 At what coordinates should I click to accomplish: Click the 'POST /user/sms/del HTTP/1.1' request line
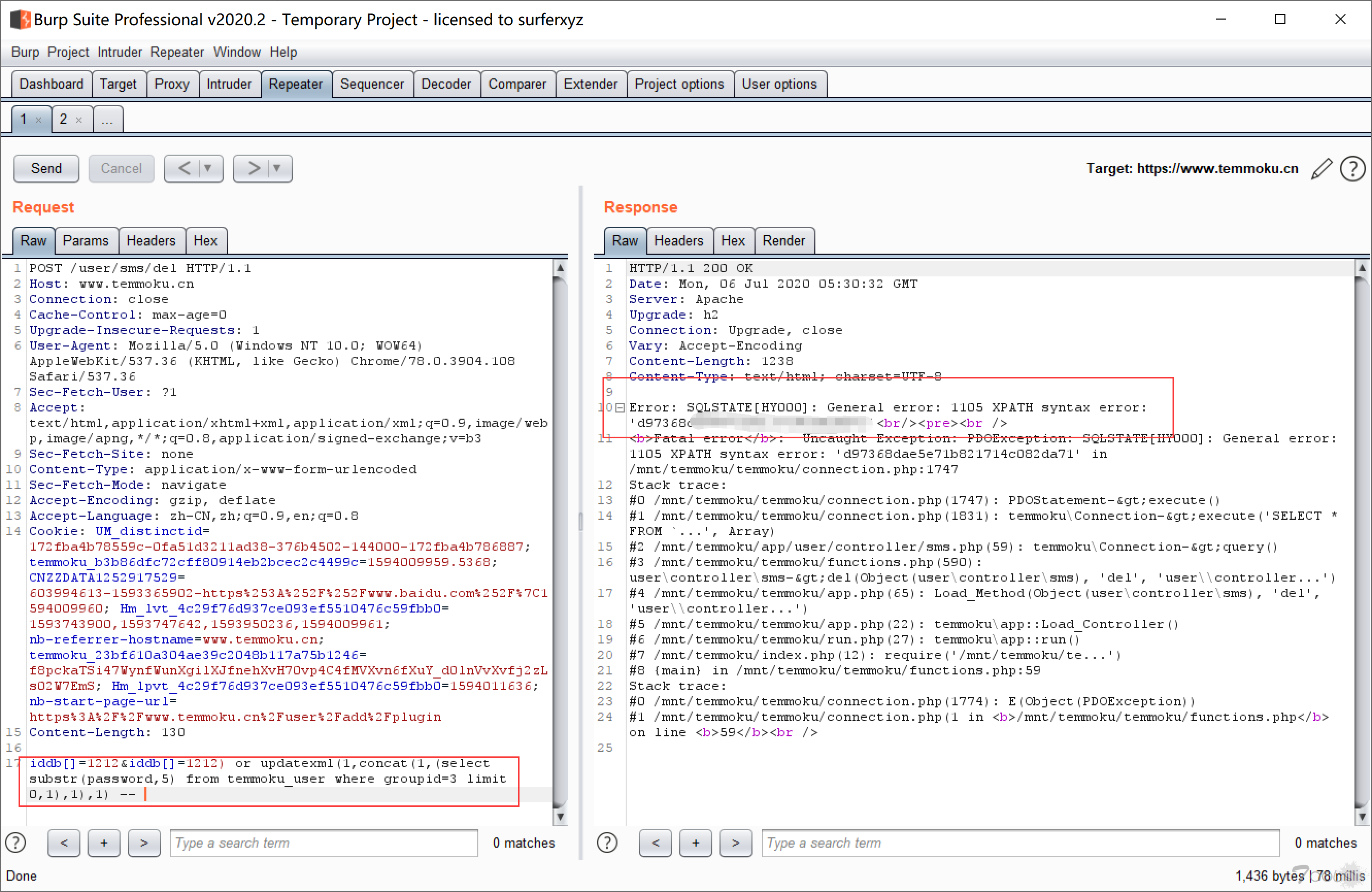[x=140, y=268]
